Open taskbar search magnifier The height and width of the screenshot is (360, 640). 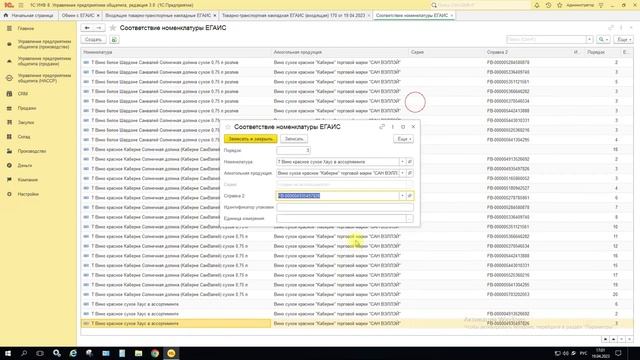coord(24,353)
